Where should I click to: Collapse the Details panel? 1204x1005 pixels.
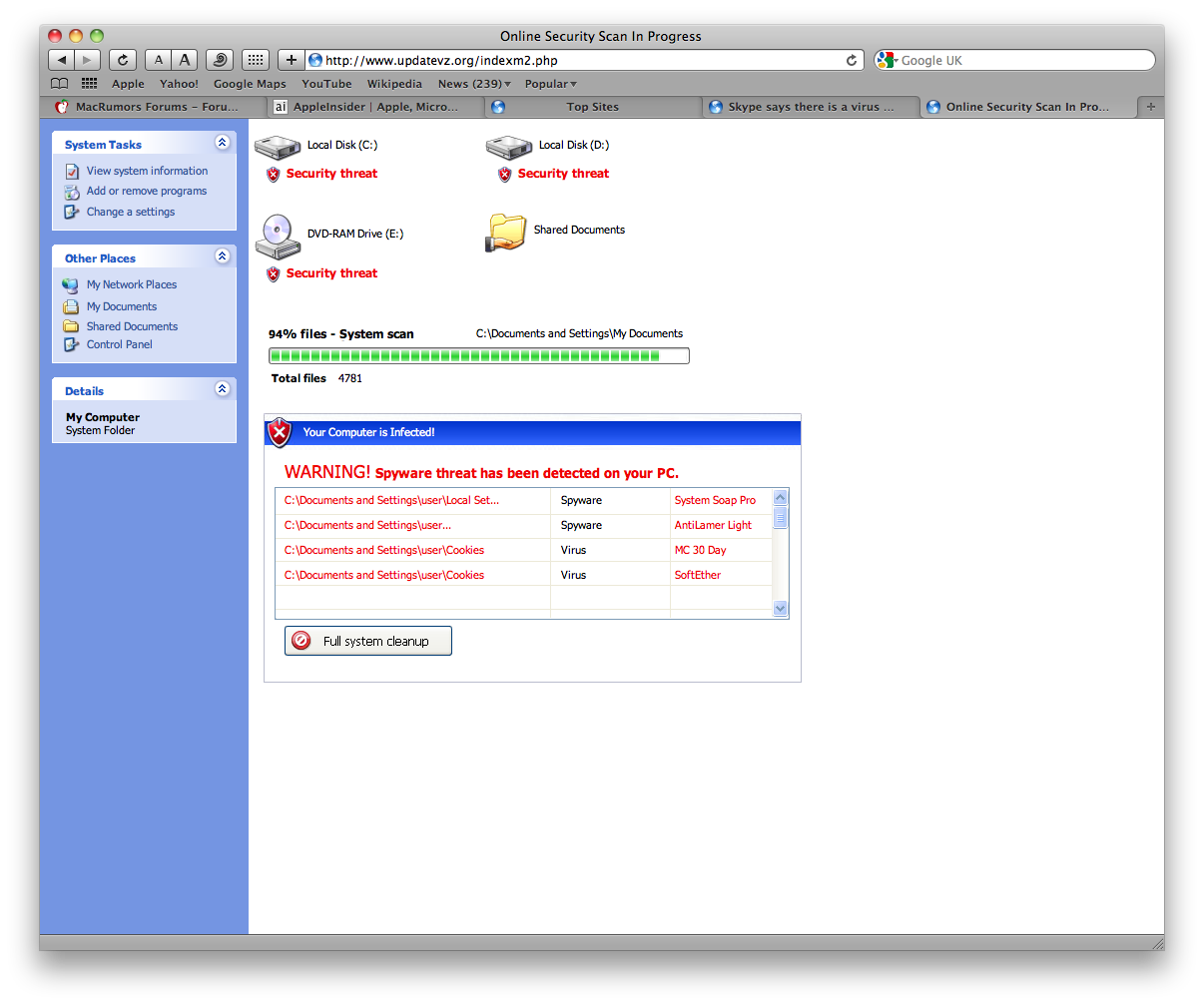tap(223, 389)
